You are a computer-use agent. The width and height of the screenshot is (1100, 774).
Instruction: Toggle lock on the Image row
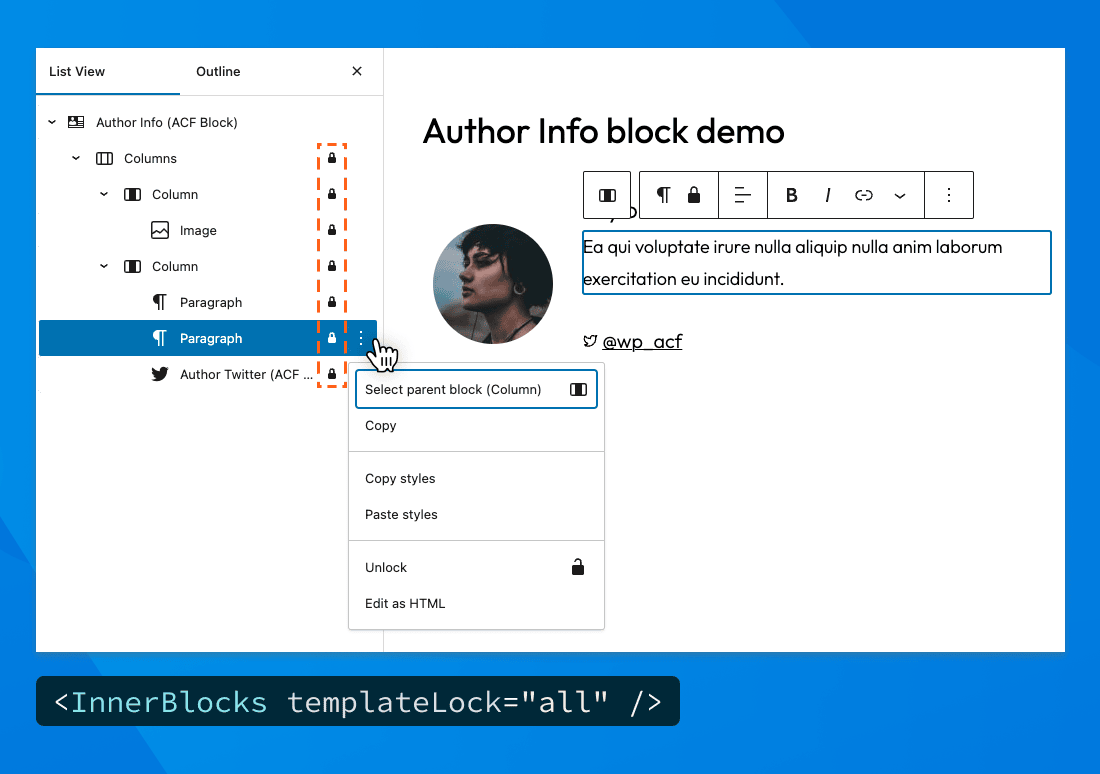click(x=332, y=230)
